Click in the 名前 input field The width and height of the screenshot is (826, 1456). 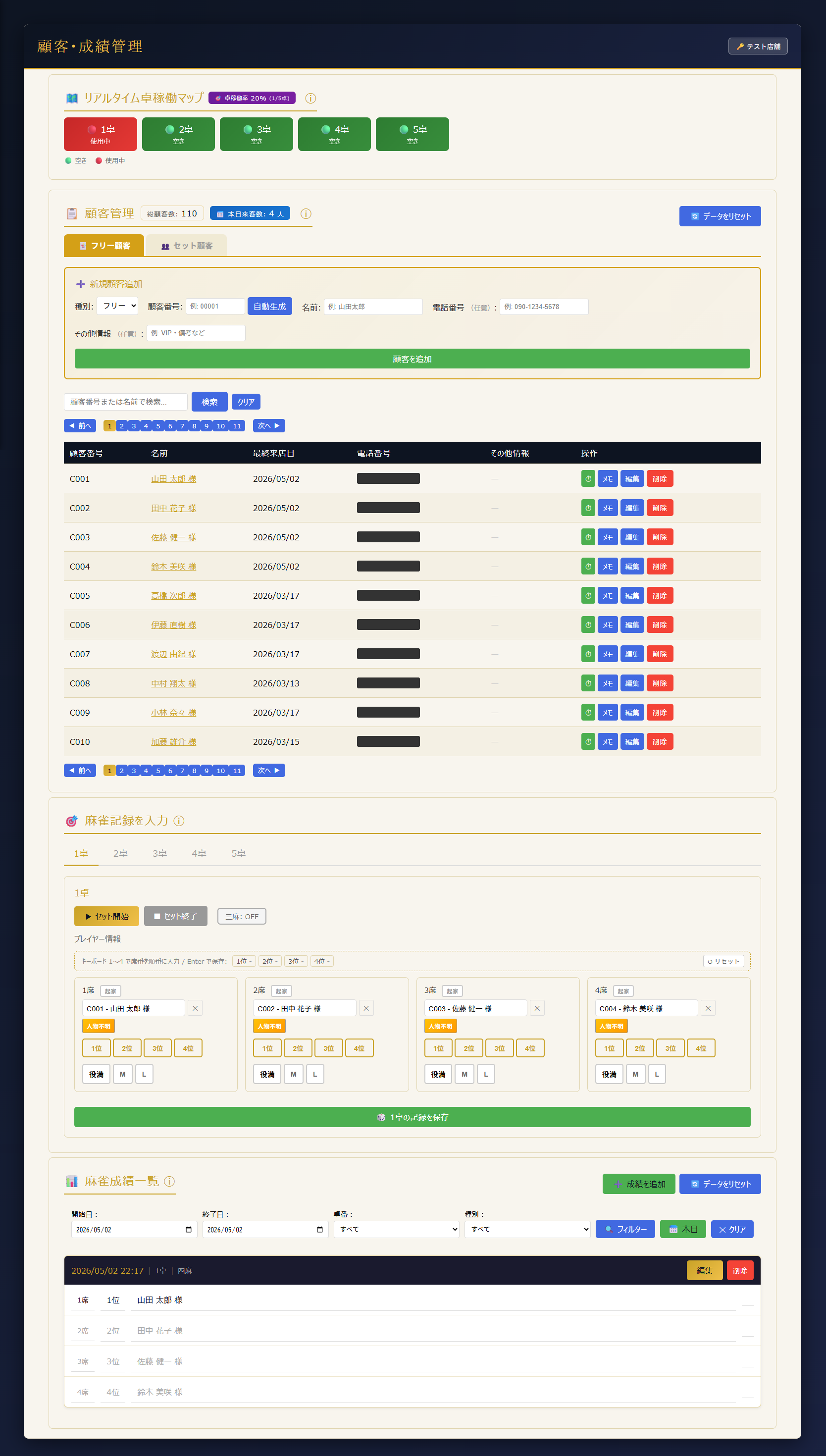pos(373,306)
